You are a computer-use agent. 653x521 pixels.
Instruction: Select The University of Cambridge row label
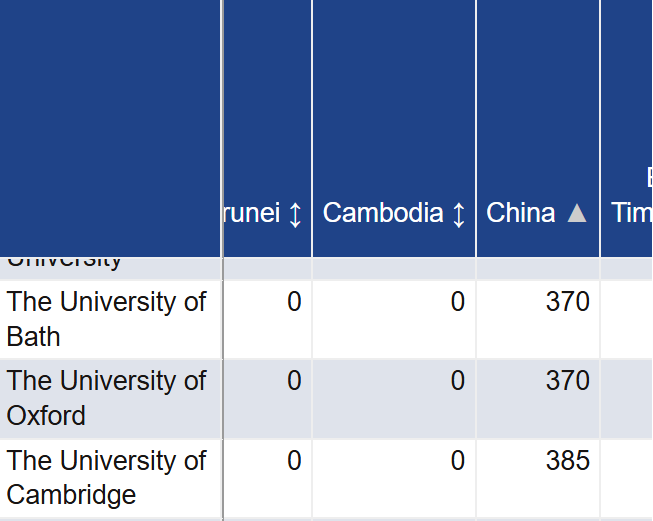(106, 477)
